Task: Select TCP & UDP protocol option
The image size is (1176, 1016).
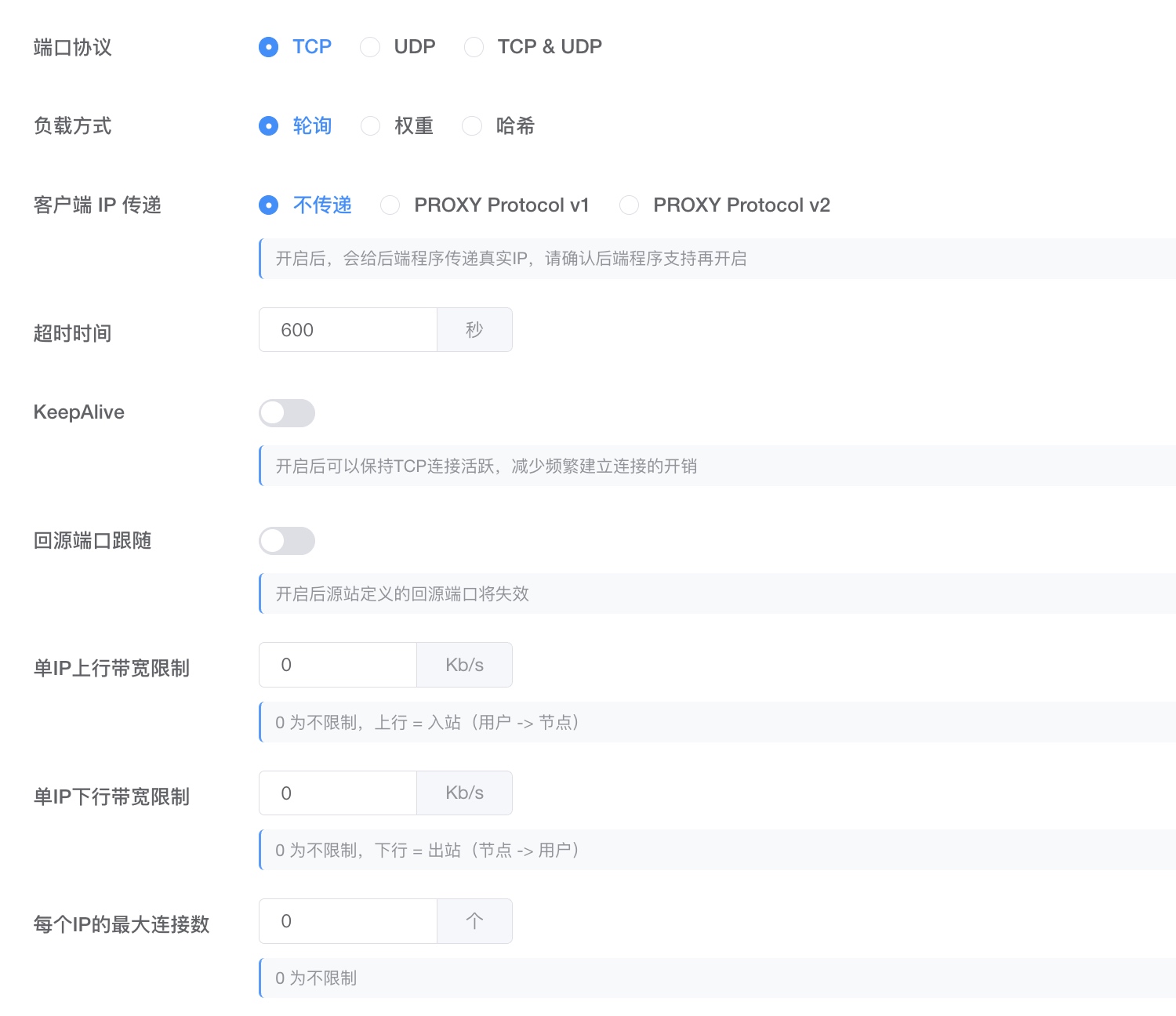Action: (474, 47)
